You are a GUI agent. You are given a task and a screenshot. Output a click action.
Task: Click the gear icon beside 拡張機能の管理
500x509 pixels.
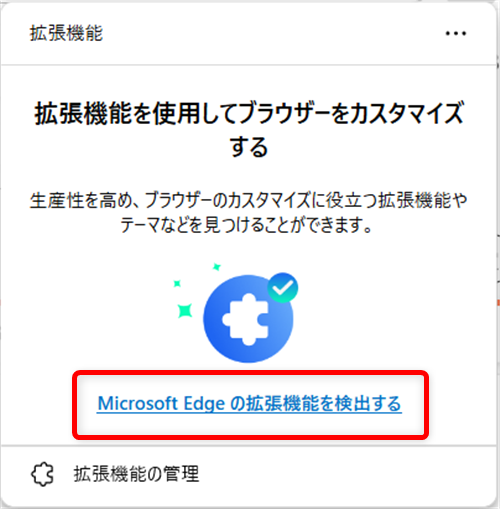(42, 474)
